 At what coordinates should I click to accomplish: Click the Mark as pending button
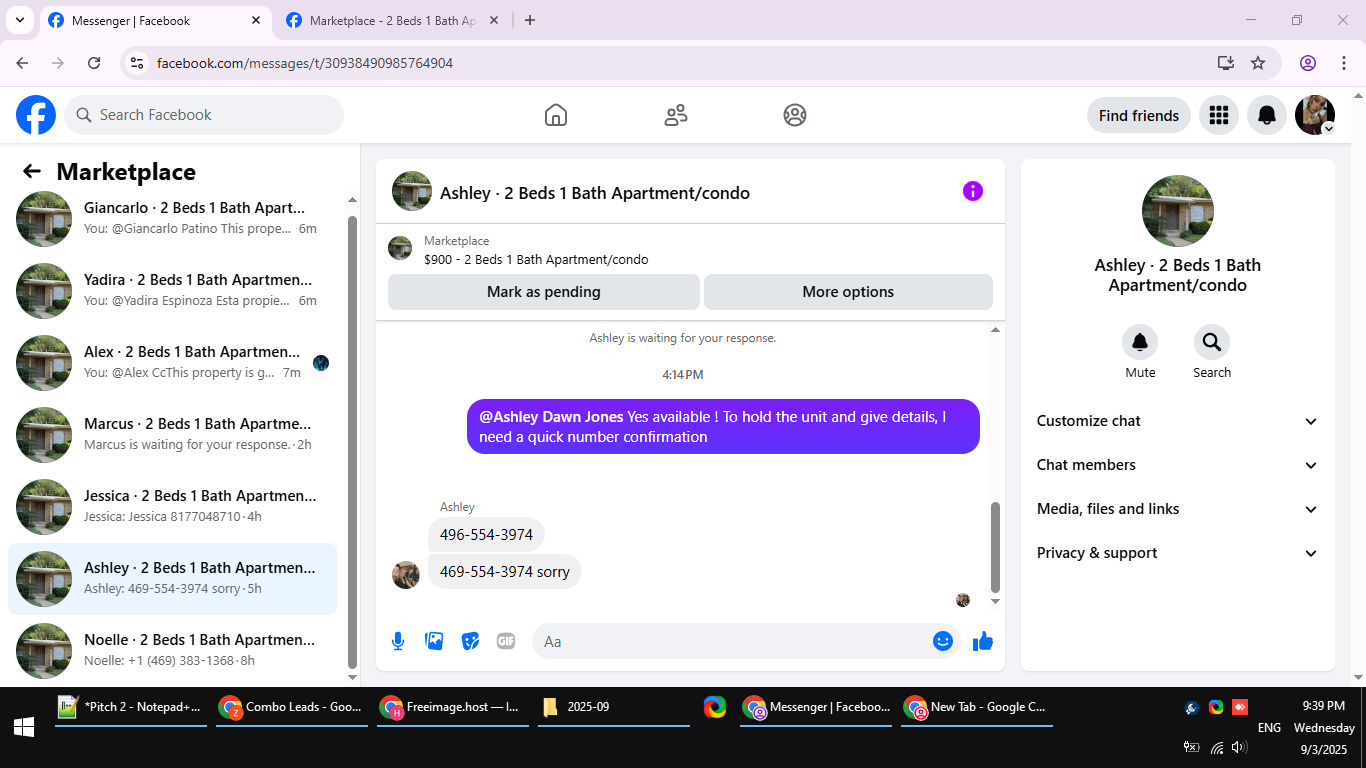(544, 292)
